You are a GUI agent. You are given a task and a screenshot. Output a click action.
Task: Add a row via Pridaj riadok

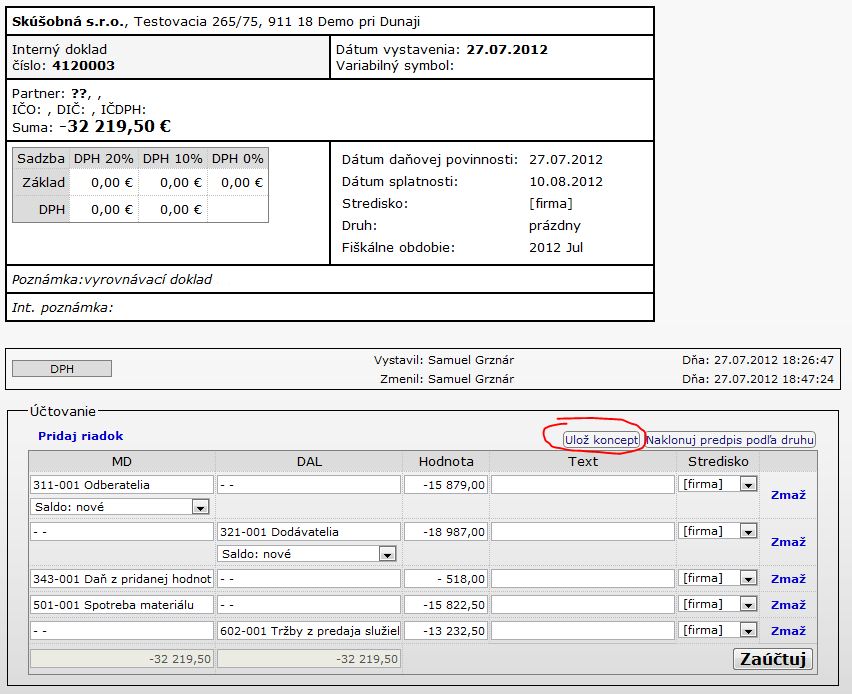(x=80, y=436)
